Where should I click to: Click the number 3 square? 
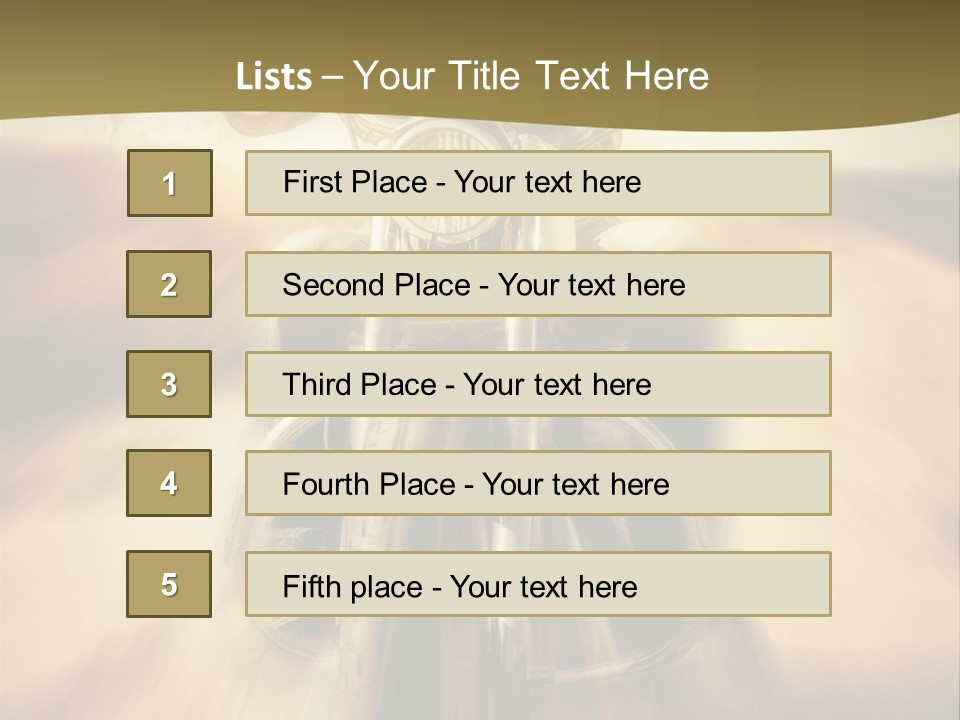[169, 384]
